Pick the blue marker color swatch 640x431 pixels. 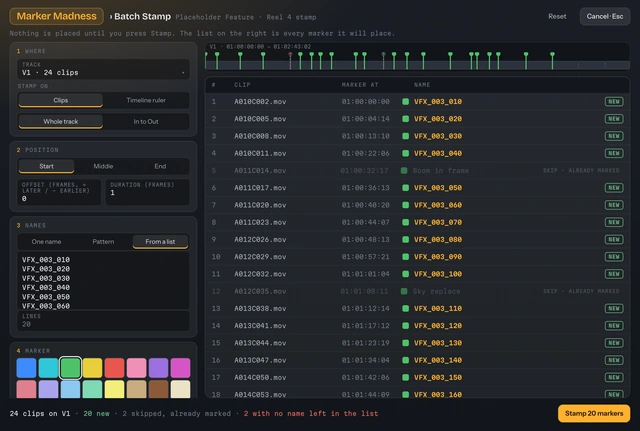tap(26, 368)
